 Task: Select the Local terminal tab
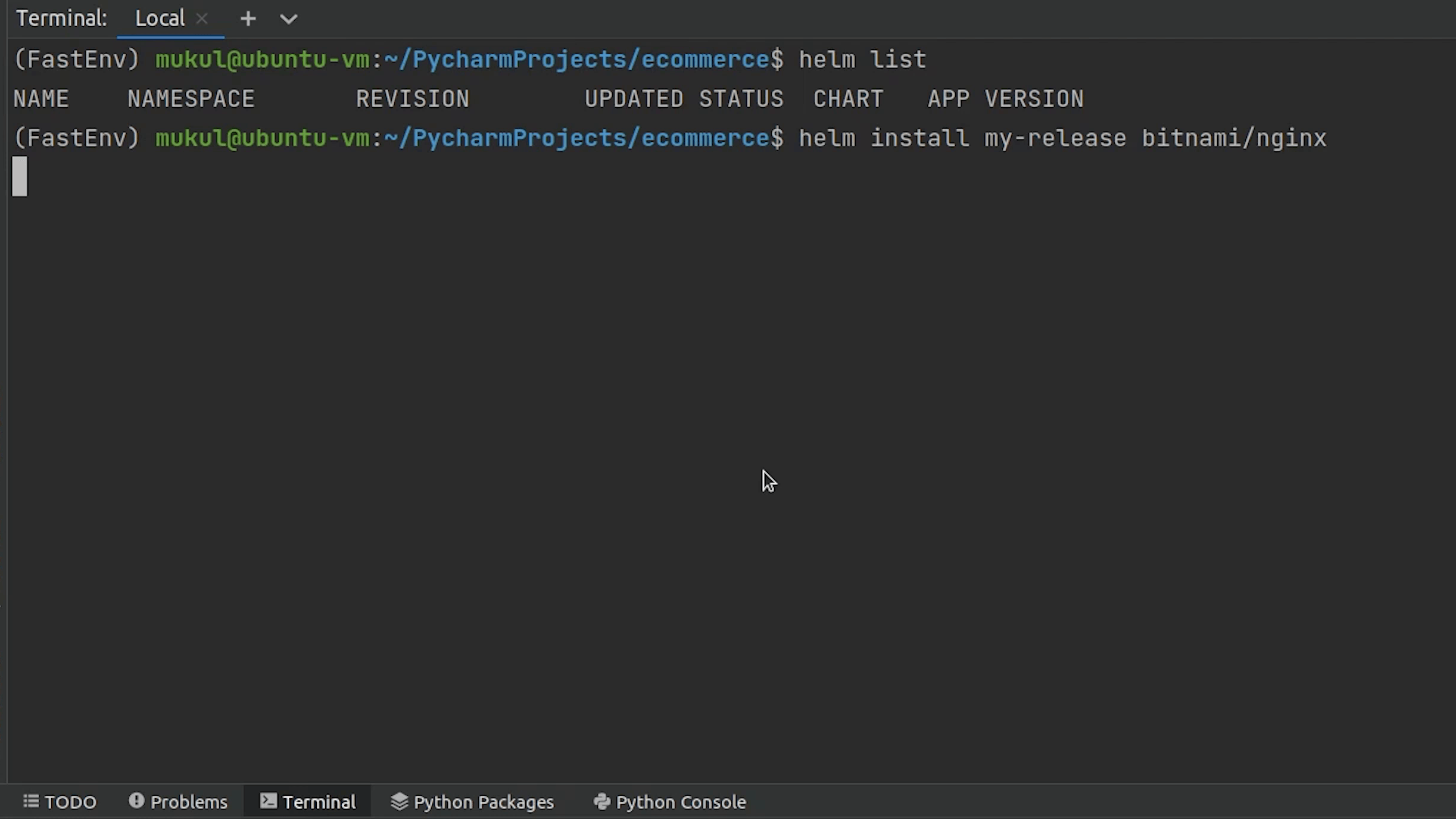tap(160, 19)
